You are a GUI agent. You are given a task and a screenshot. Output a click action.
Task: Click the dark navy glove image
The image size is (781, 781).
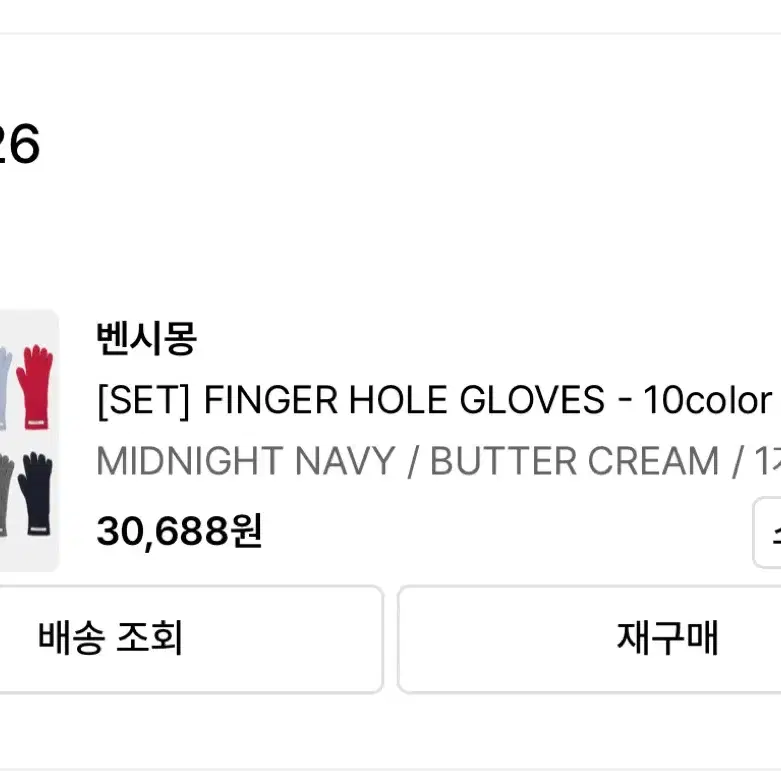point(36,493)
